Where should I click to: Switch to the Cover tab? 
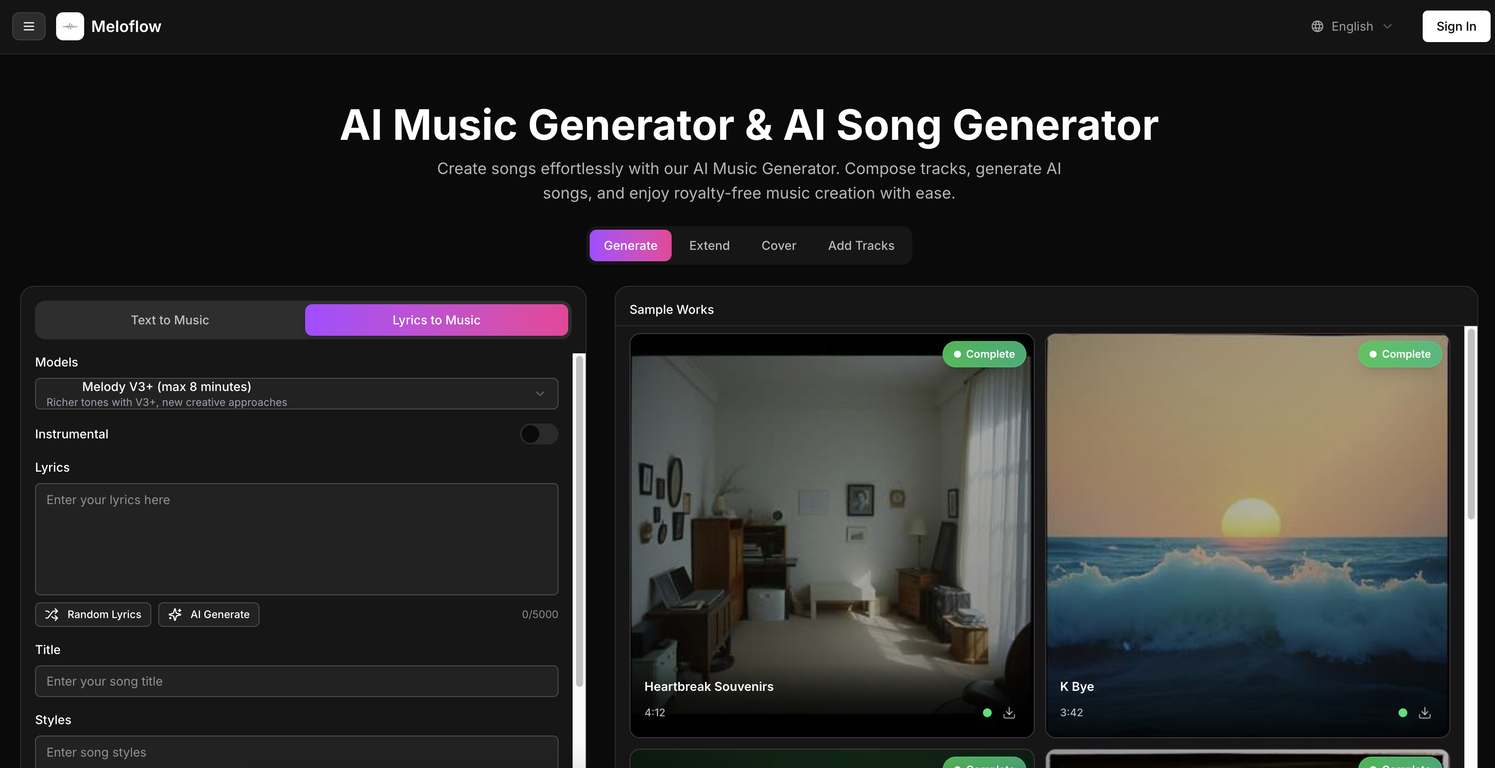(778, 246)
